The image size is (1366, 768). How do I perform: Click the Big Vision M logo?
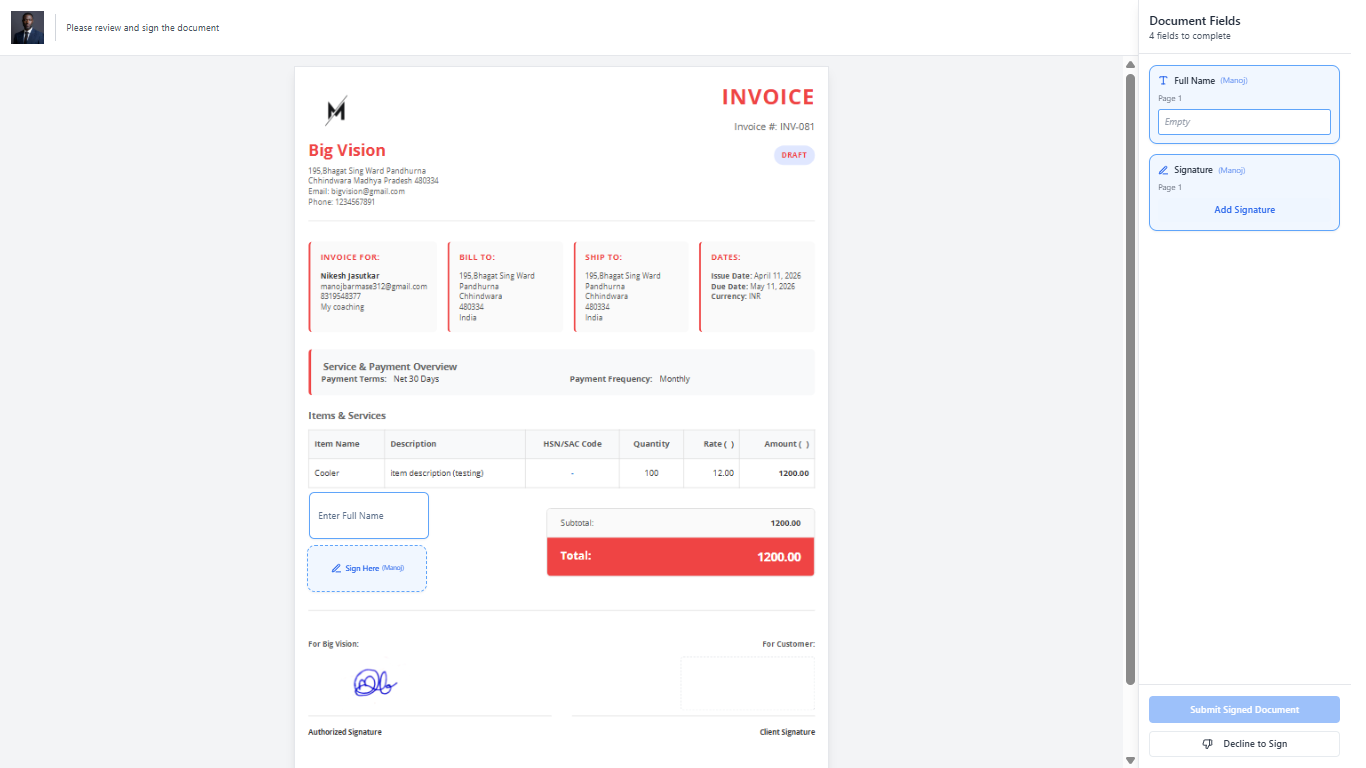tap(336, 109)
